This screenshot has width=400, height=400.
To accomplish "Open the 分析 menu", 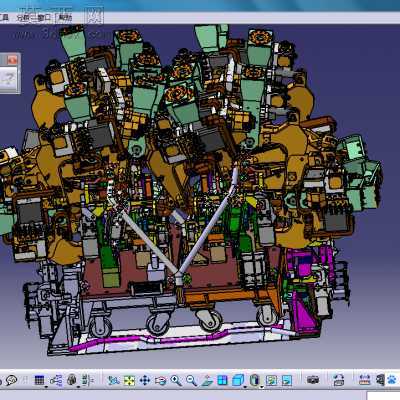I will pos(24,18).
